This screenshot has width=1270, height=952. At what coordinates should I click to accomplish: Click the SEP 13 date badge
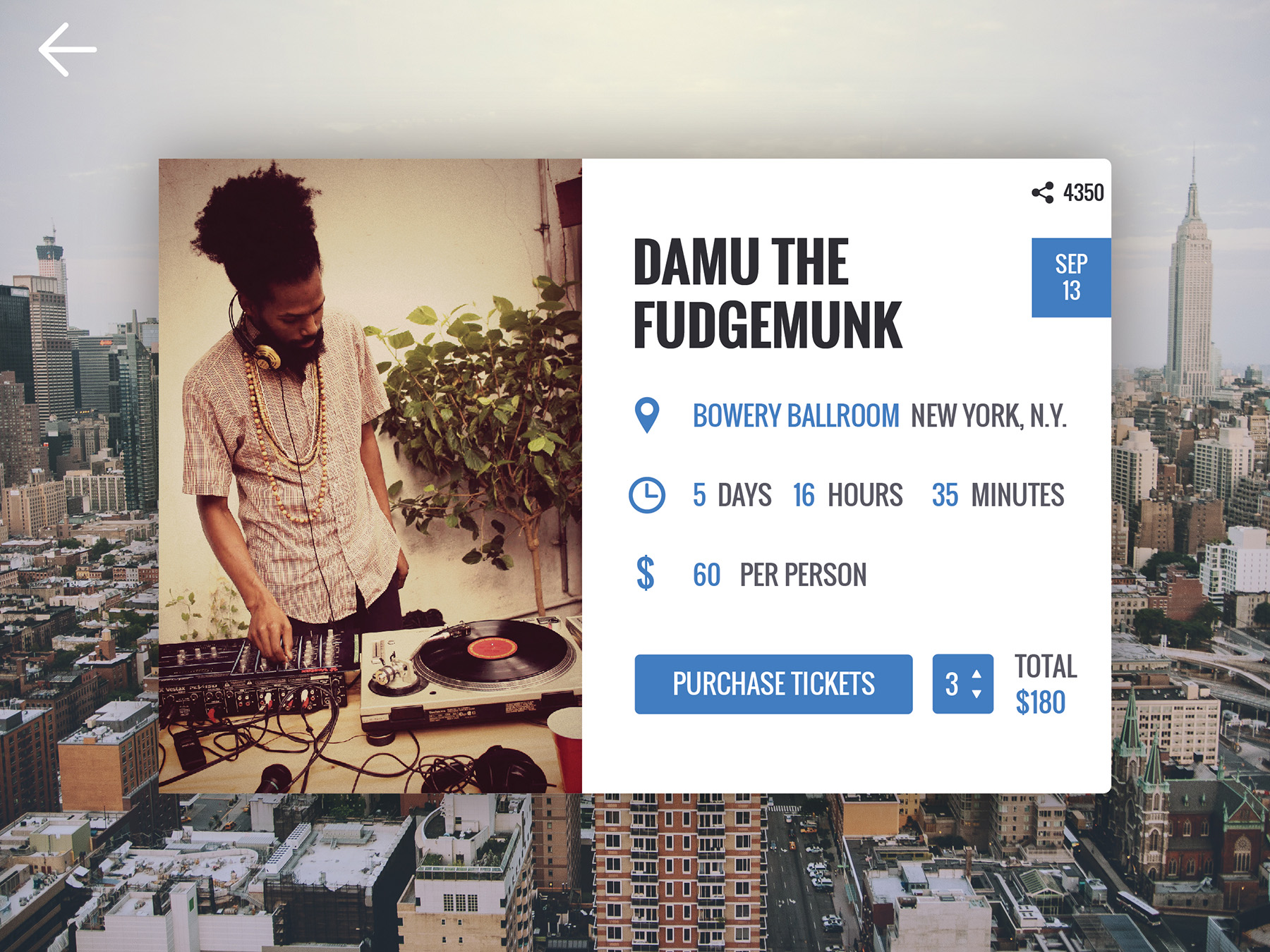1071,277
